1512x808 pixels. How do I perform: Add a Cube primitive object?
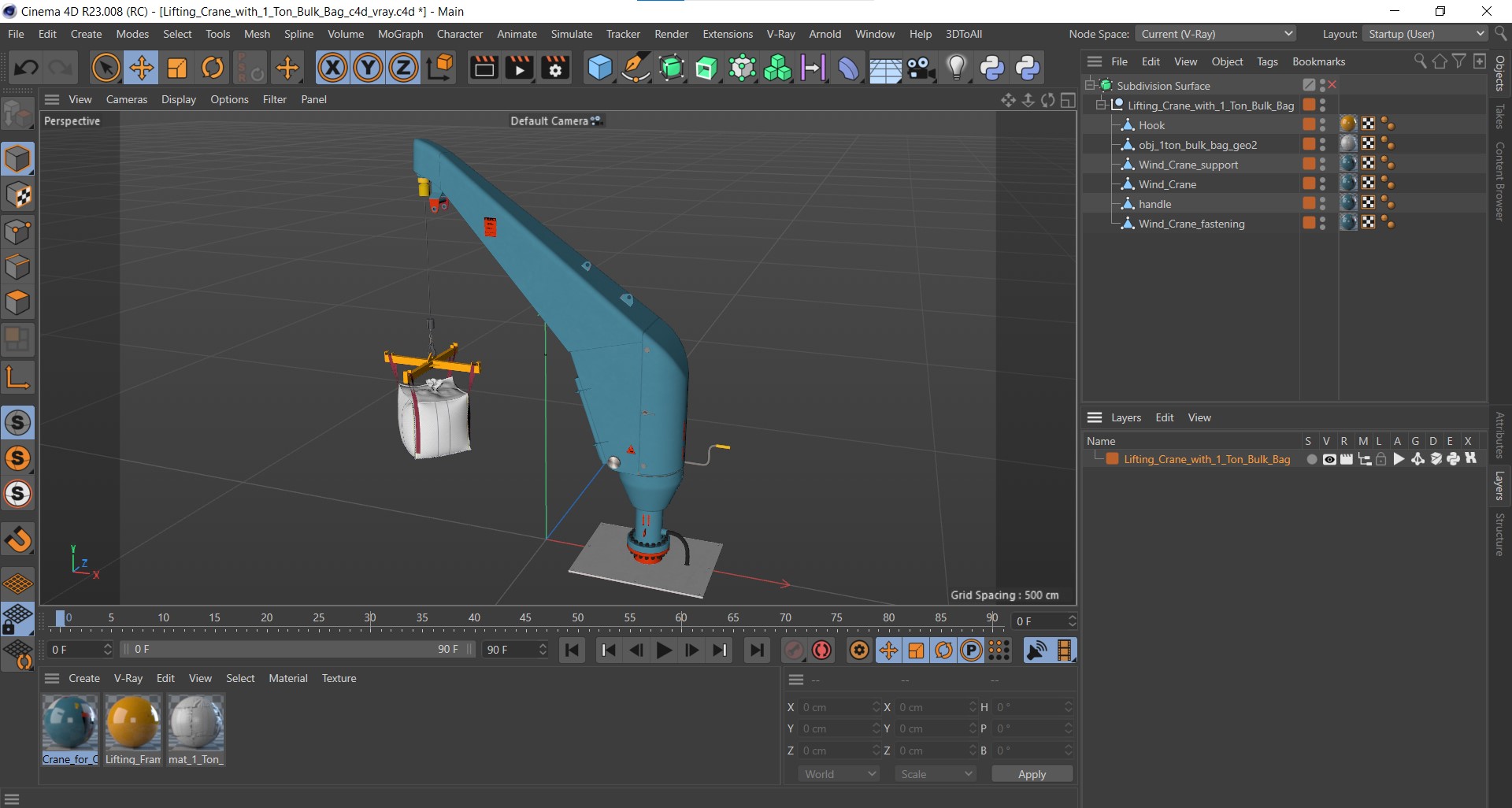click(x=600, y=68)
